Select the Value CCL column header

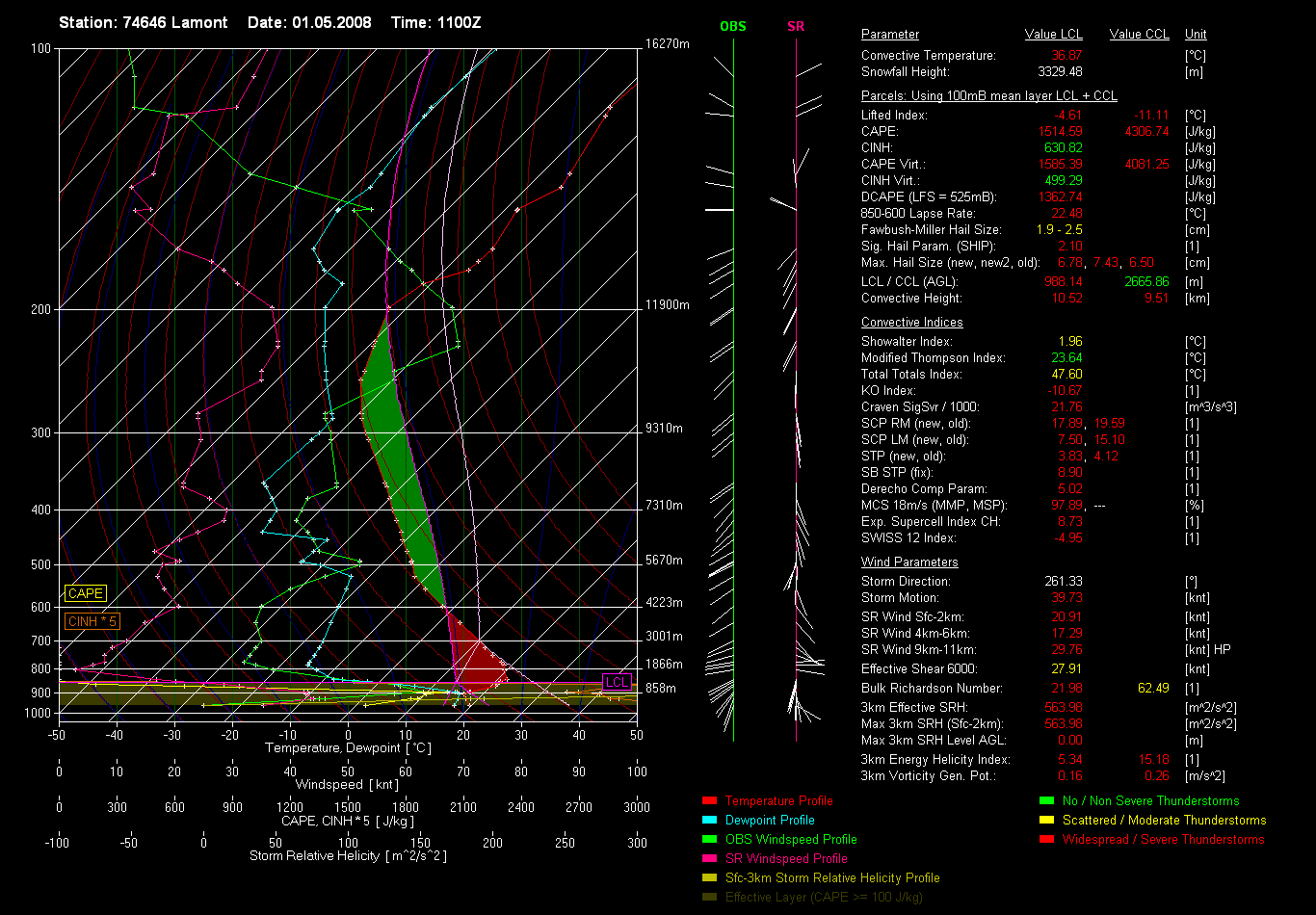pyautogui.click(x=1139, y=35)
